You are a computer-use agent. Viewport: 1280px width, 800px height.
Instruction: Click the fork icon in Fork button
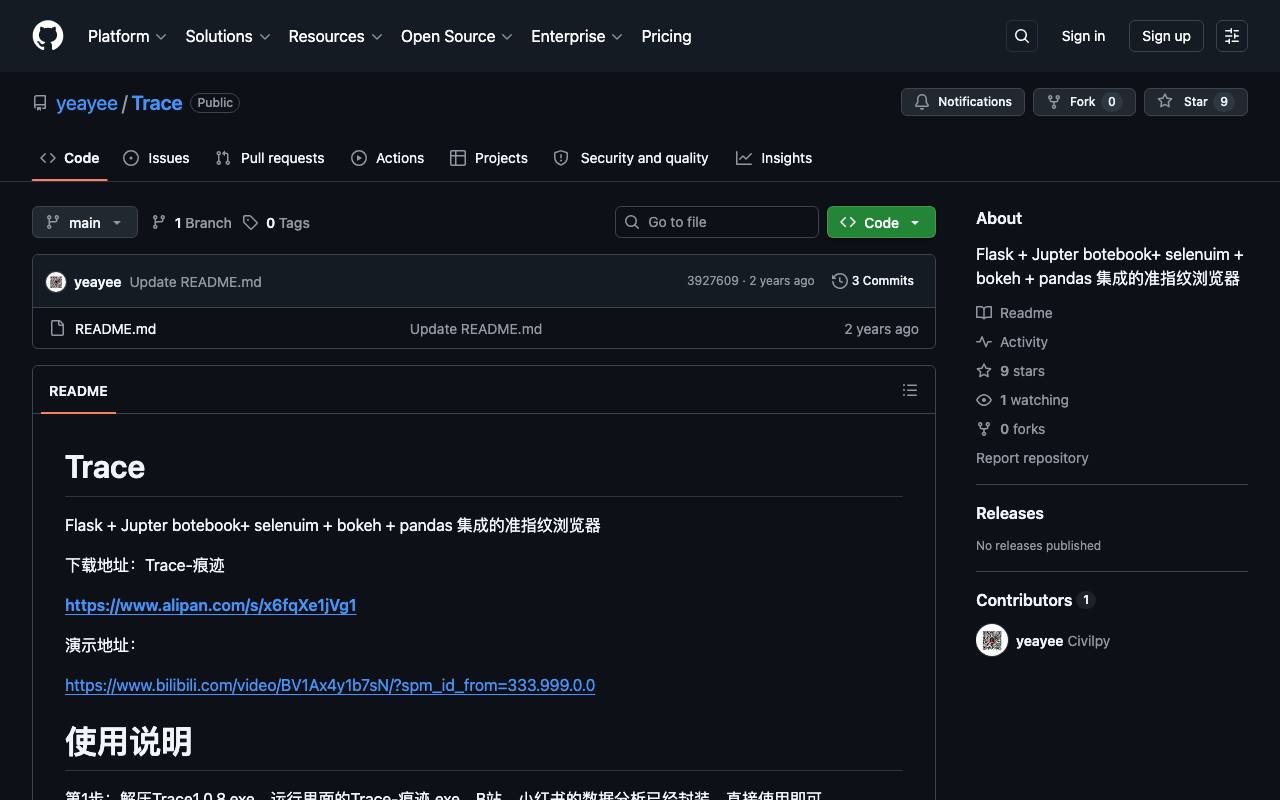[x=1054, y=102]
